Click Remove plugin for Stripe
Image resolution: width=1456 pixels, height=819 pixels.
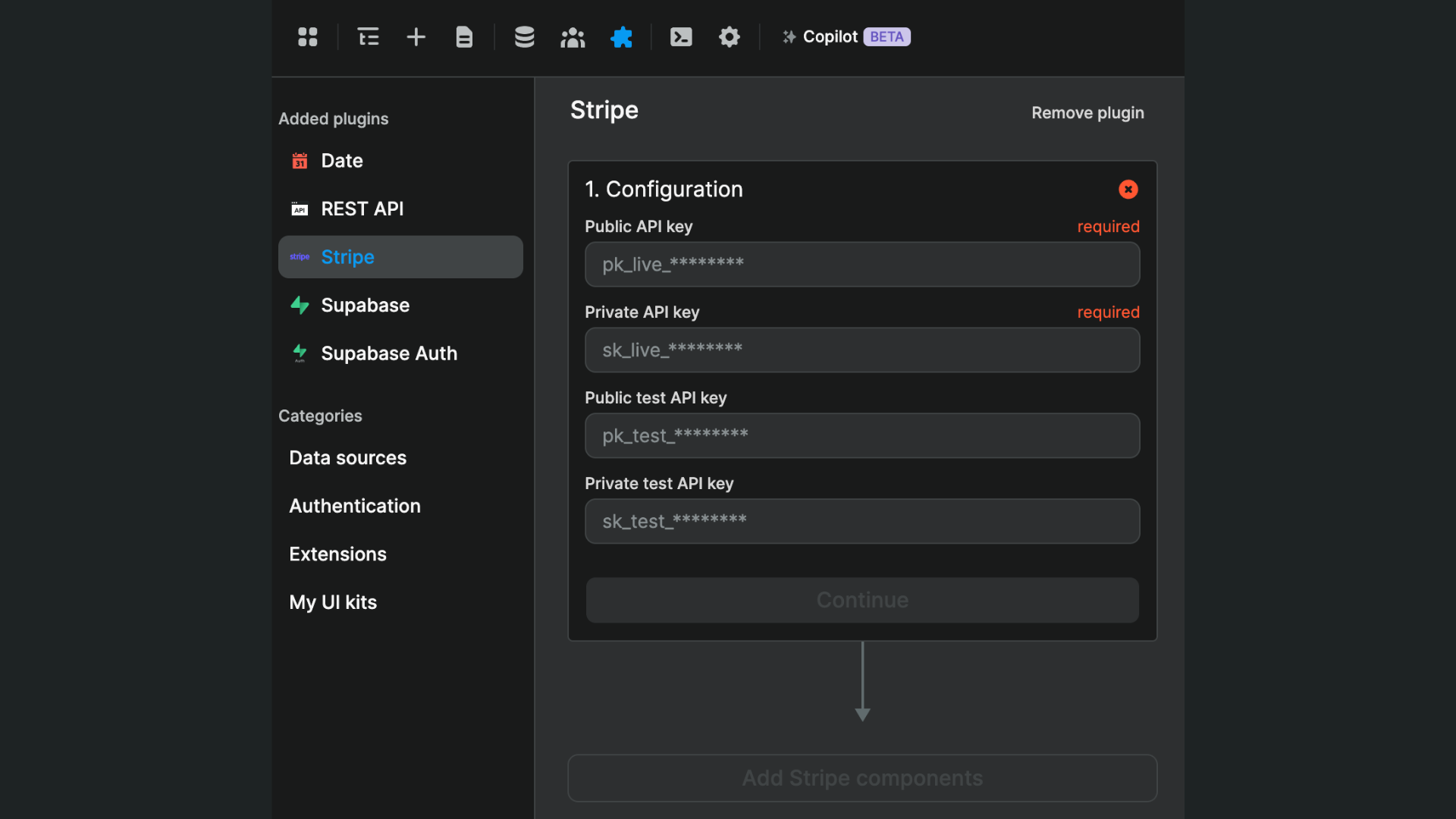(x=1087, y=112)
